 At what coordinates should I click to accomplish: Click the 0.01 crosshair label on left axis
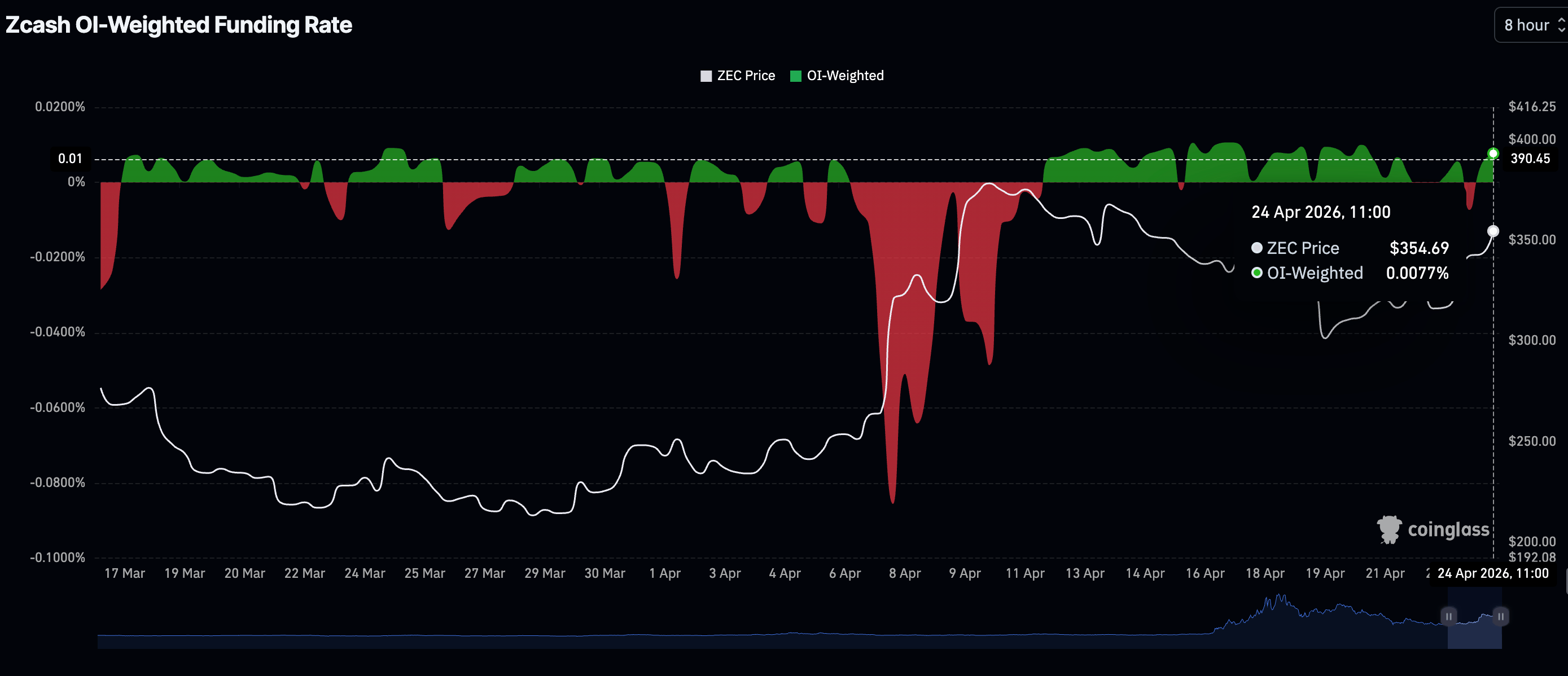(x=70, y=159)
